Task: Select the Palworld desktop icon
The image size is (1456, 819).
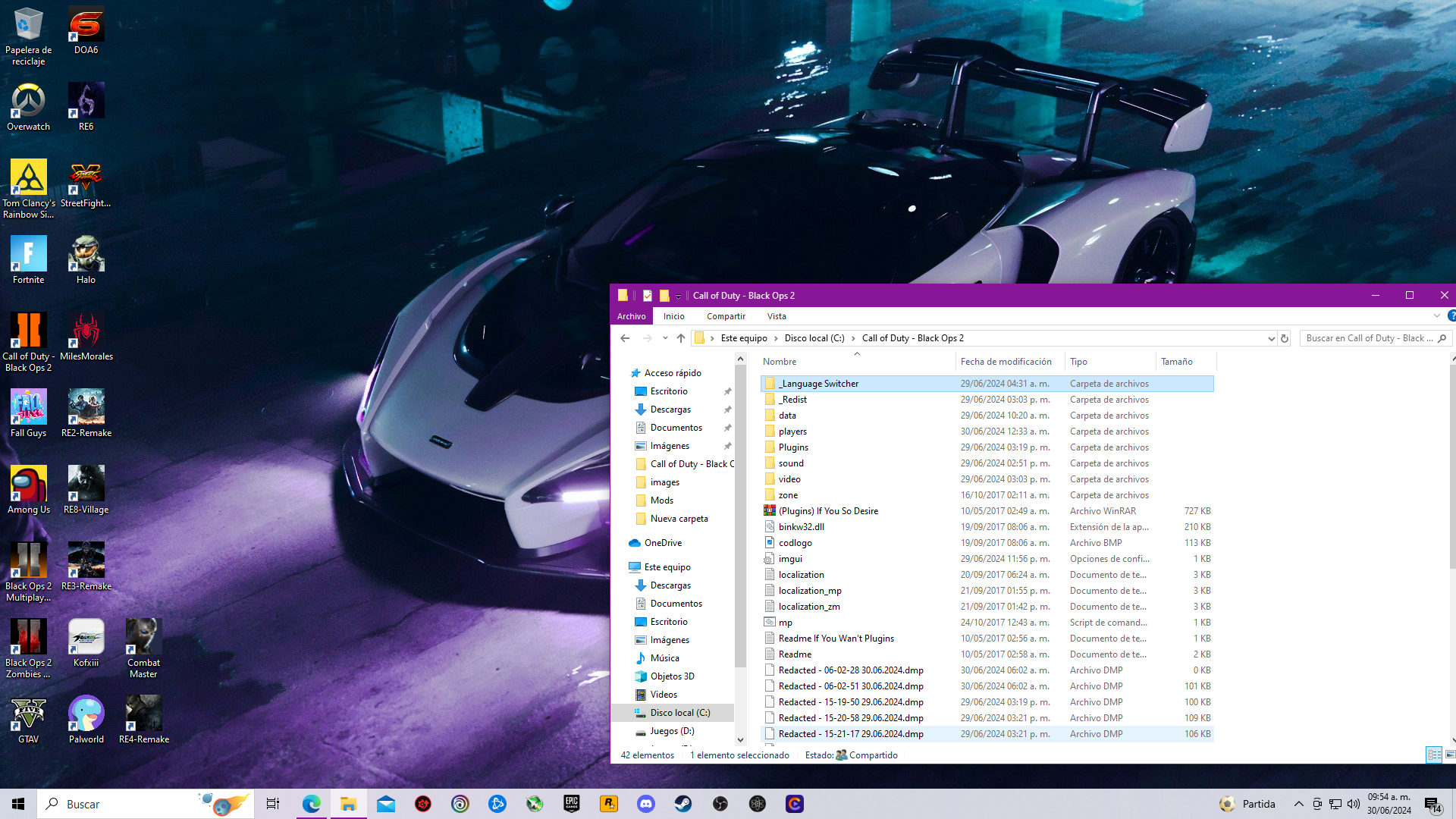Action: (86, 720)
